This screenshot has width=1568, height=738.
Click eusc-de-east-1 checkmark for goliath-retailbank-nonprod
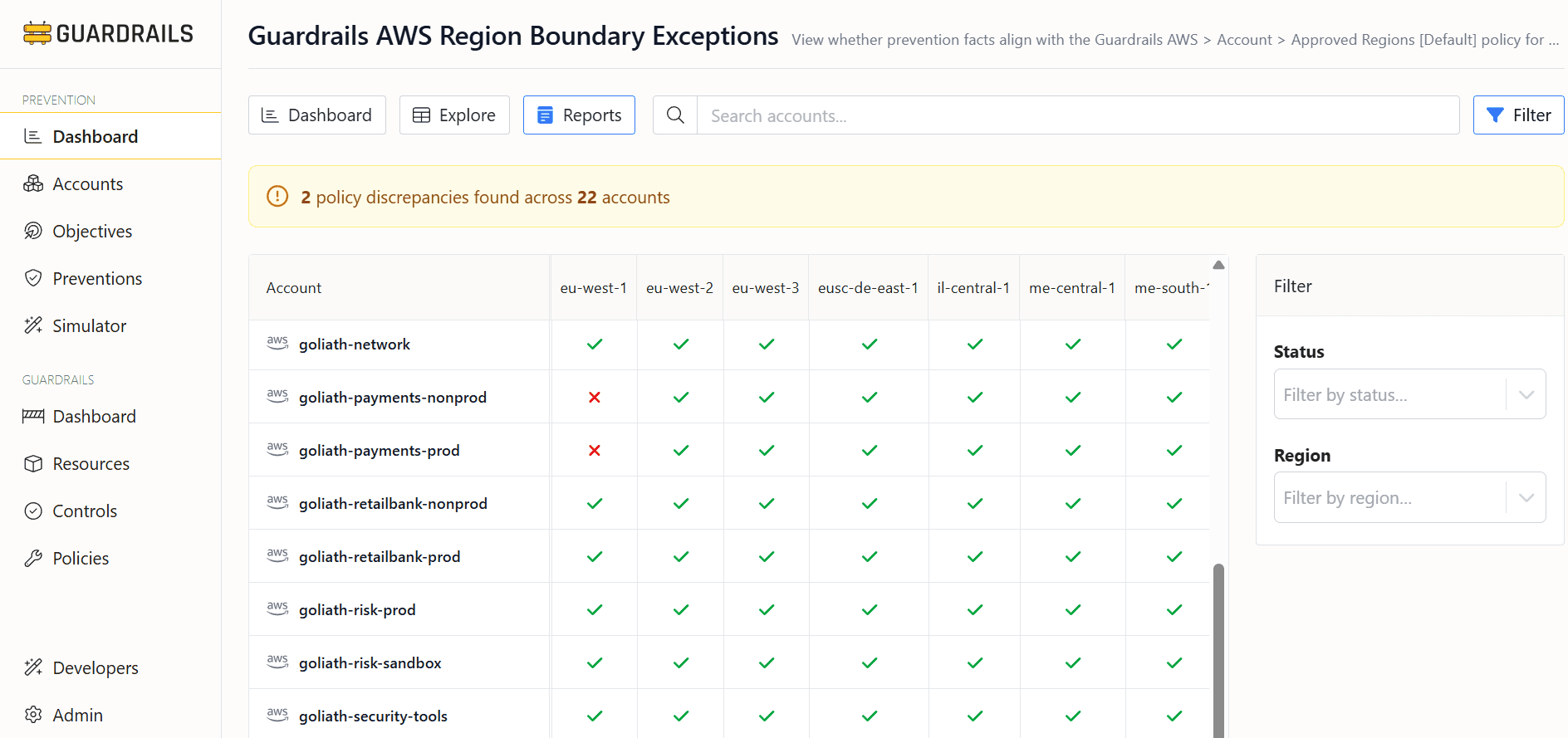pos(870,503)
